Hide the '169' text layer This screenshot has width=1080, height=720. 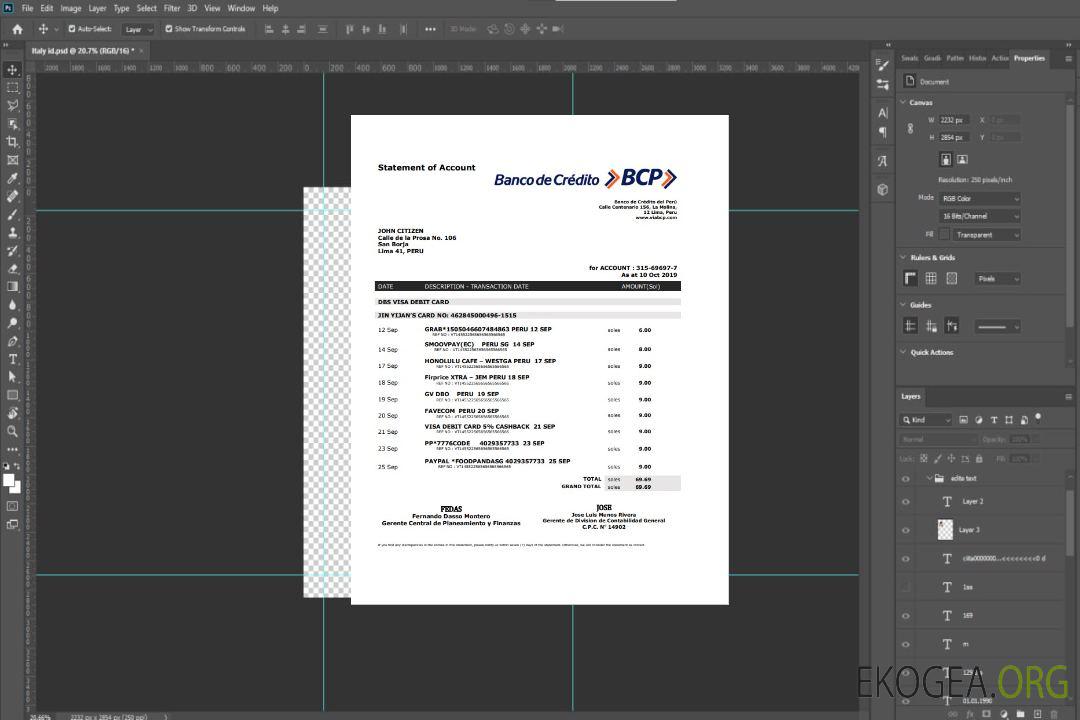(906, 616)
